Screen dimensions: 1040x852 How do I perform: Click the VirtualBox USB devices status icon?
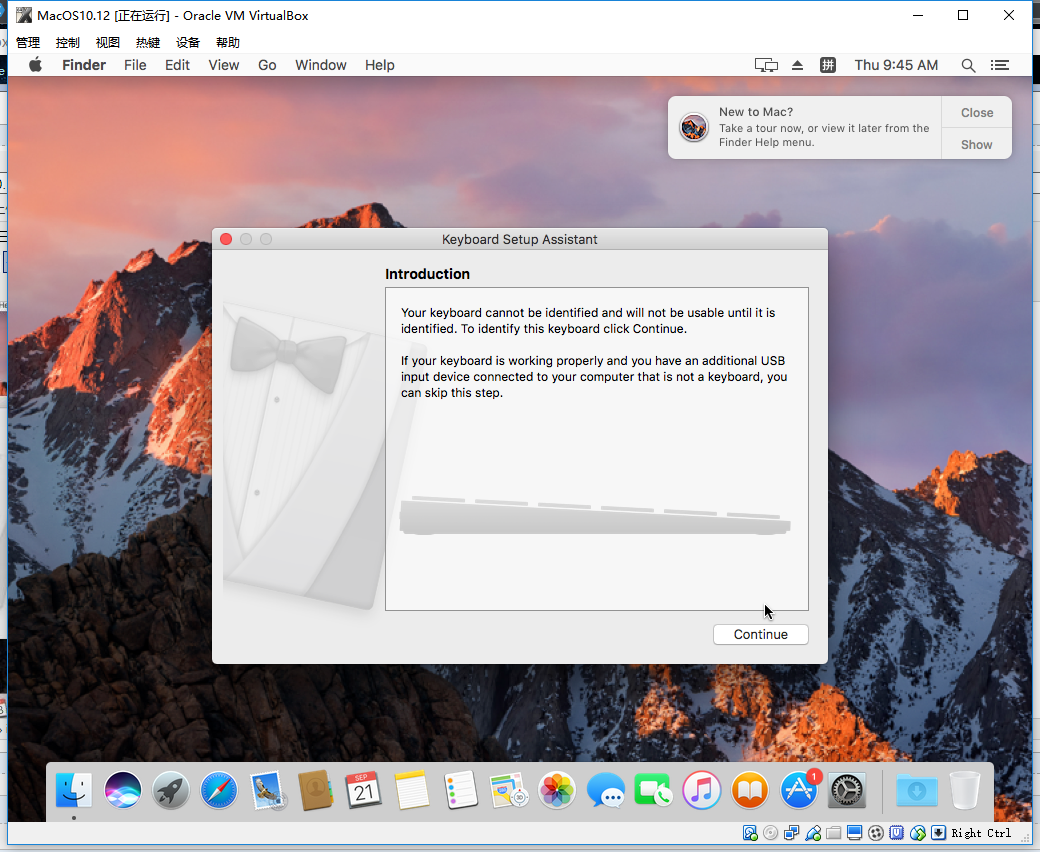pyautogui.click(x=813, y=832)
